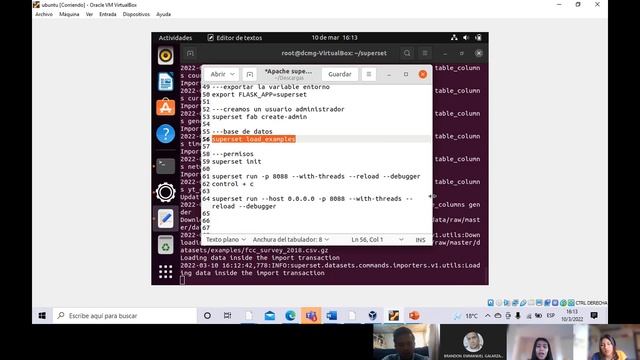
Task: Switch to Microsoft Teams on taskbar
Action: click(311, 316)
